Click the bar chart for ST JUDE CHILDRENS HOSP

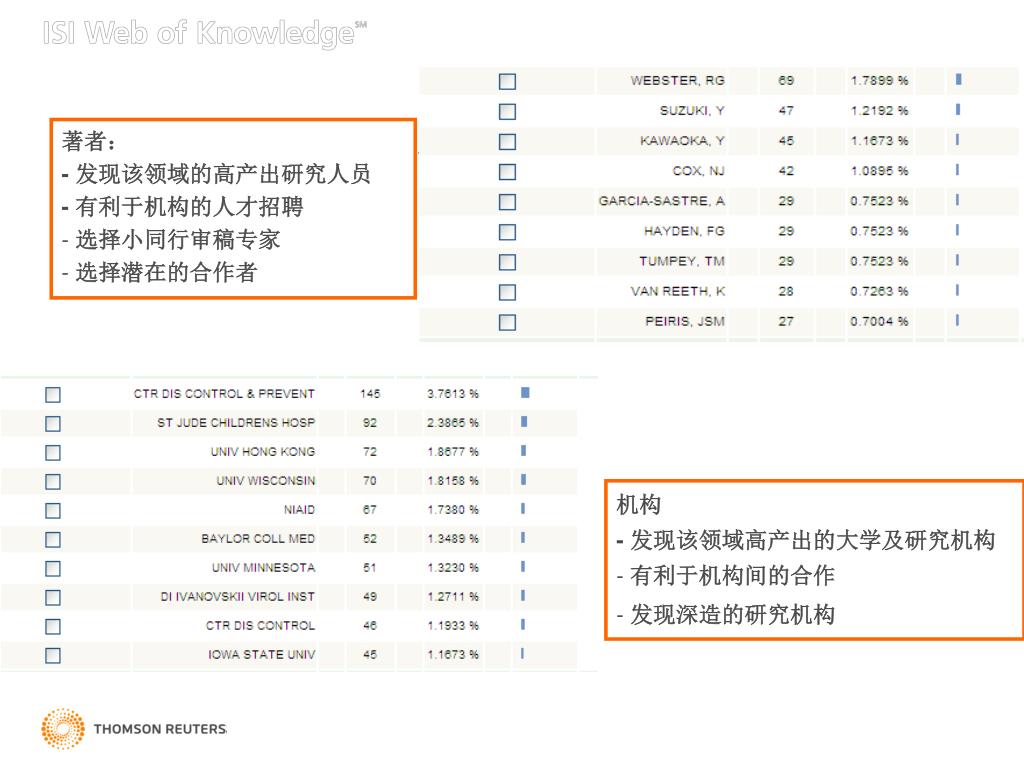pyautogui.click(x=524, y=422)
